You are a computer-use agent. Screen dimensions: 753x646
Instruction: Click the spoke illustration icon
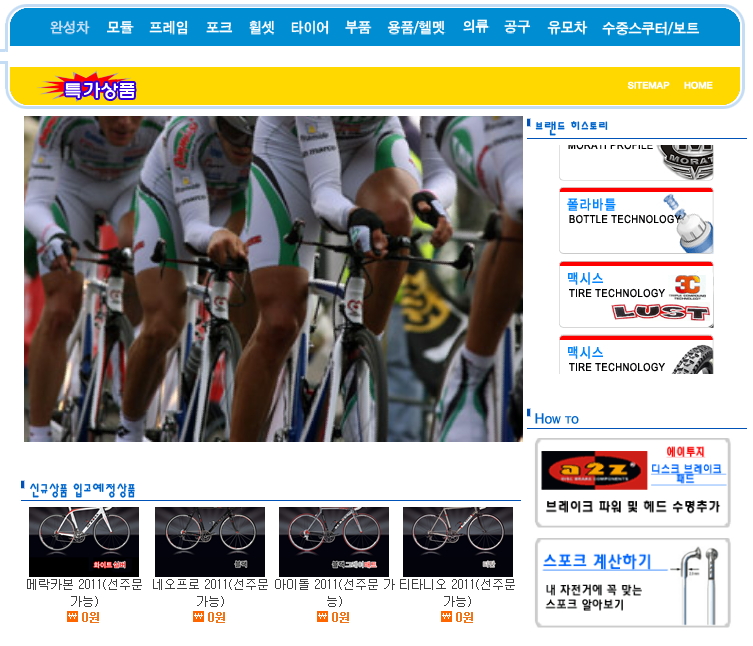pyautogui.click(x=699, y=586)
